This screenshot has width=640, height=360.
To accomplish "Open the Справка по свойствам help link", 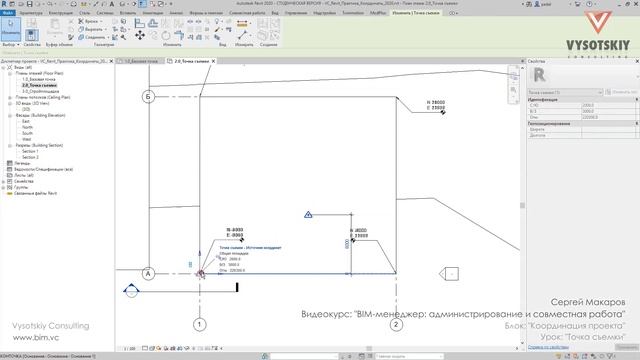I will pyautogui.click(x=548, y=347).
